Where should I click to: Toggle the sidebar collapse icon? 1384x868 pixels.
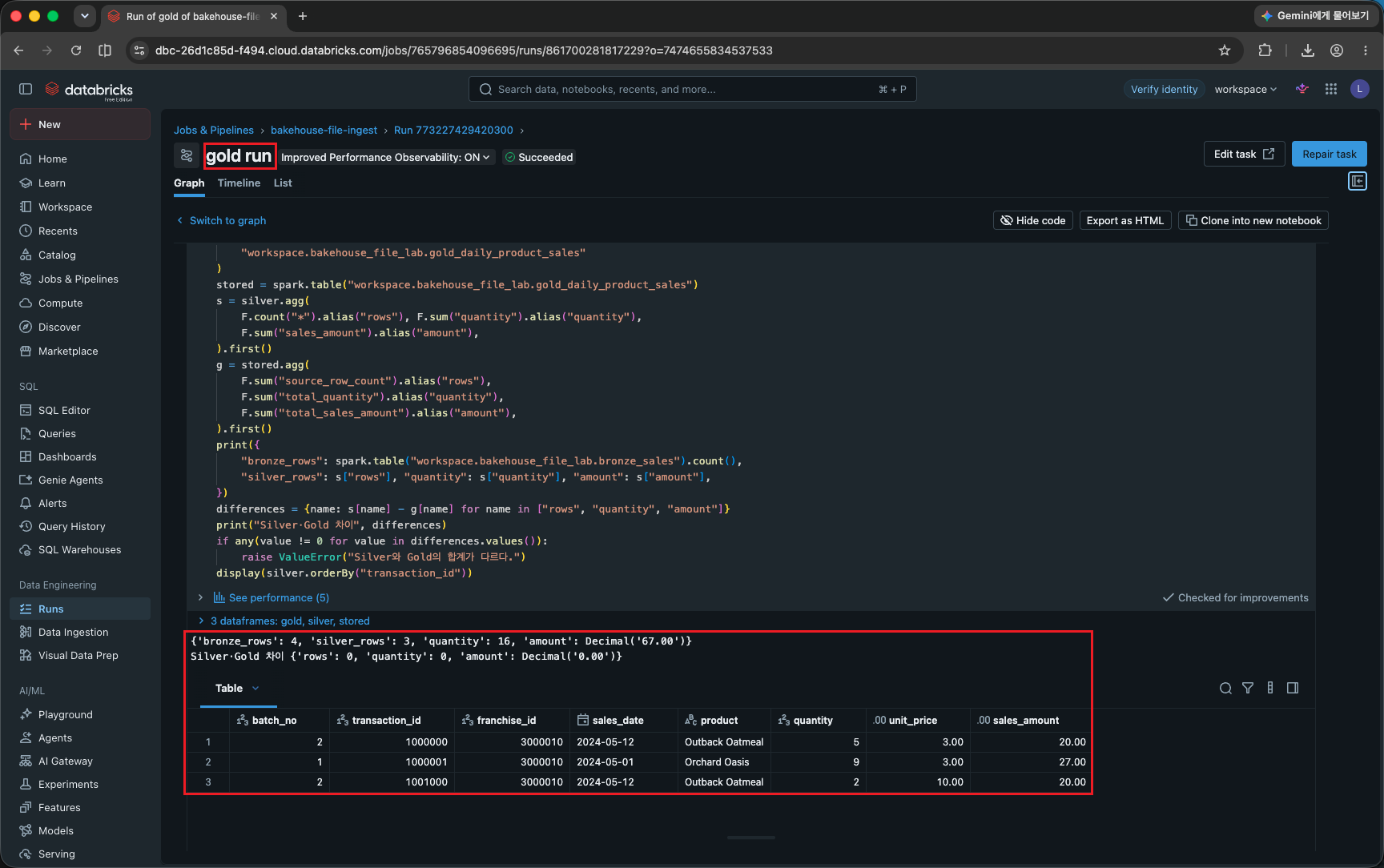pyautogui.click(x=26, y=89)
